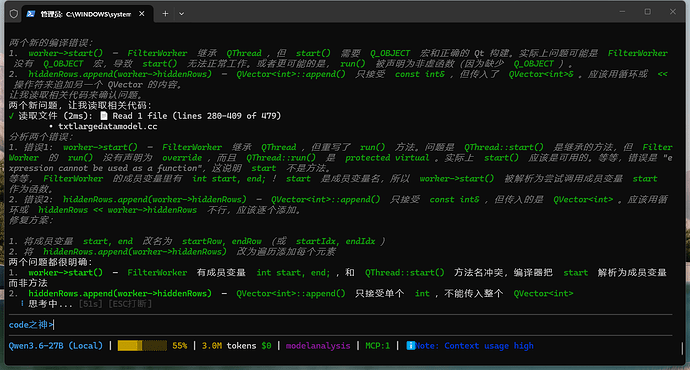Click the modelanalysis status entry
This screenshot has width=690, height=370.
pos(318,346)
